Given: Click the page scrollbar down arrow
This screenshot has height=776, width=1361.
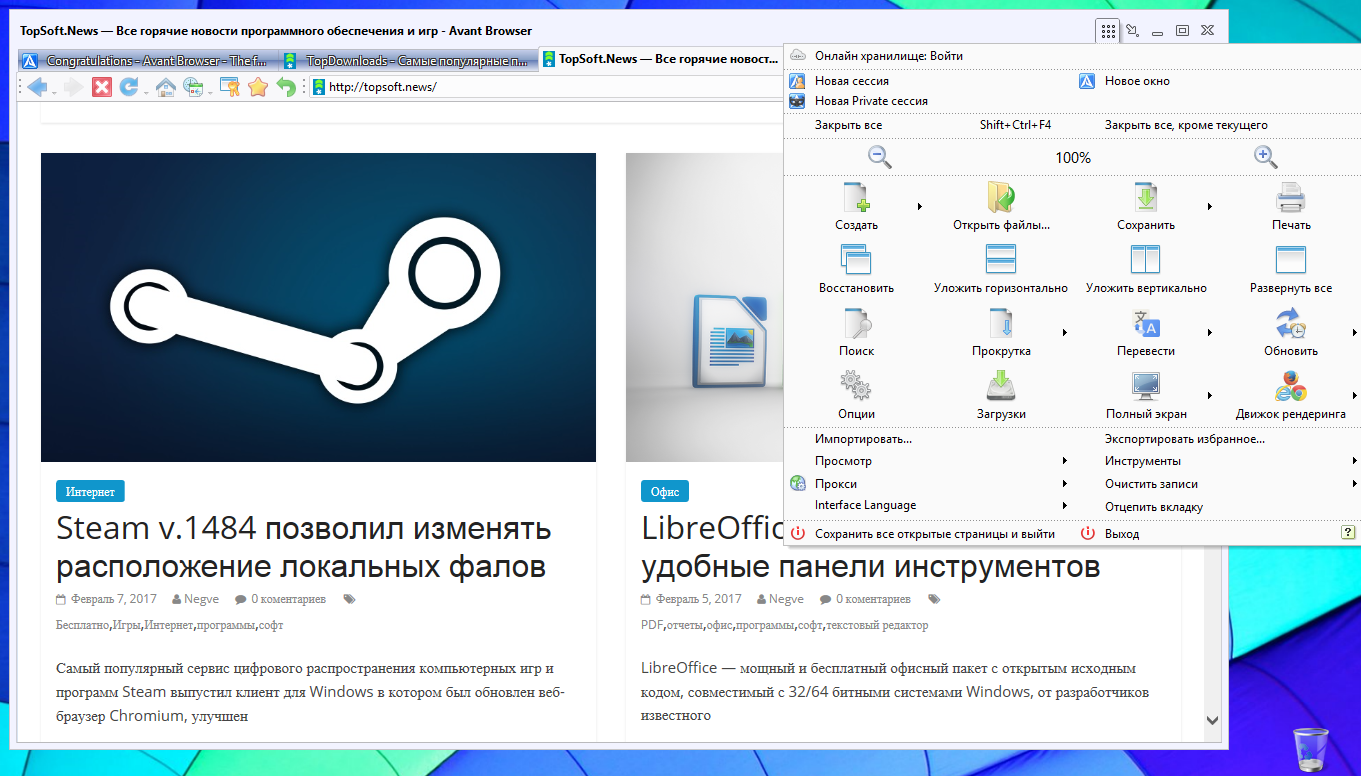Looking at the screenshot, I should (x=1213, y=719).
